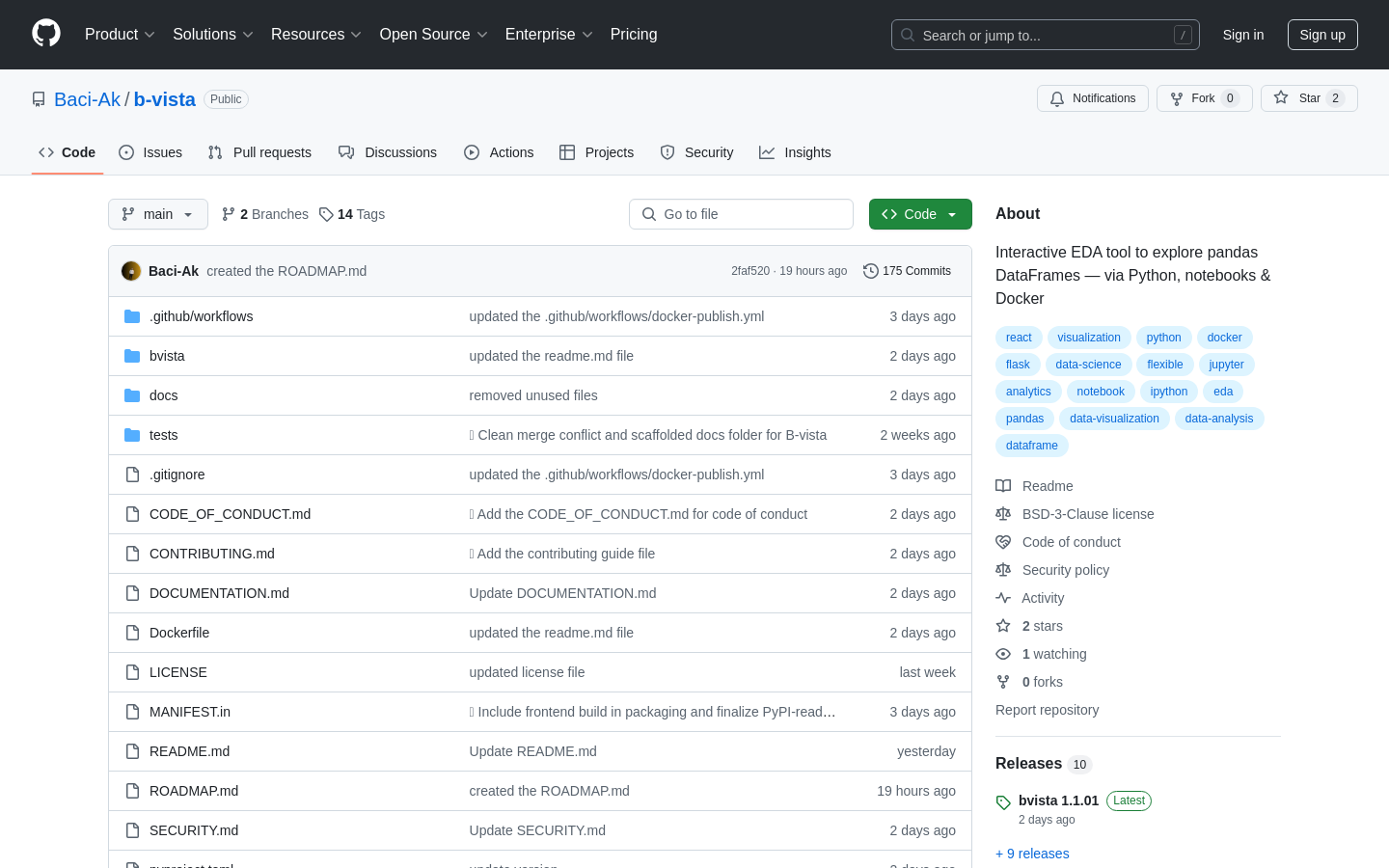The width and height of the screenshot is (1389, 868).
Task: Click the Code of conduct heart icon
Action: [x=1003, y=542]
